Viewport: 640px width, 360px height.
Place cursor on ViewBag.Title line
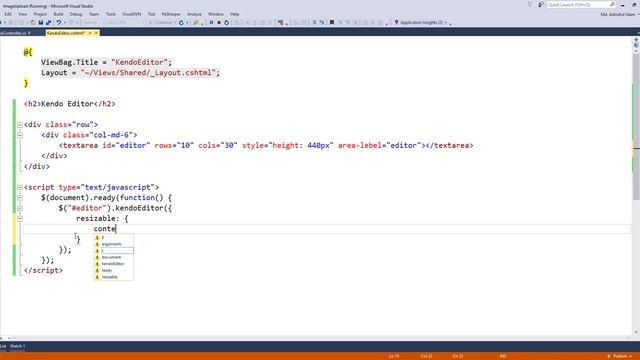106,62
